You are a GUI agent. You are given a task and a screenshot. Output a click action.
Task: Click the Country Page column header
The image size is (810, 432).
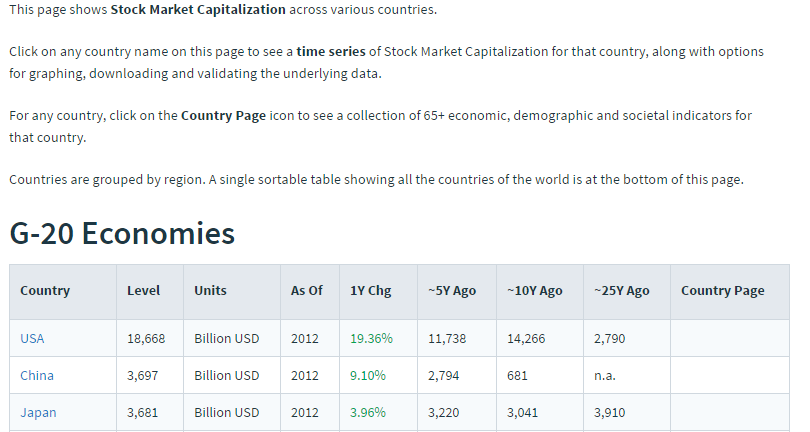723,290
